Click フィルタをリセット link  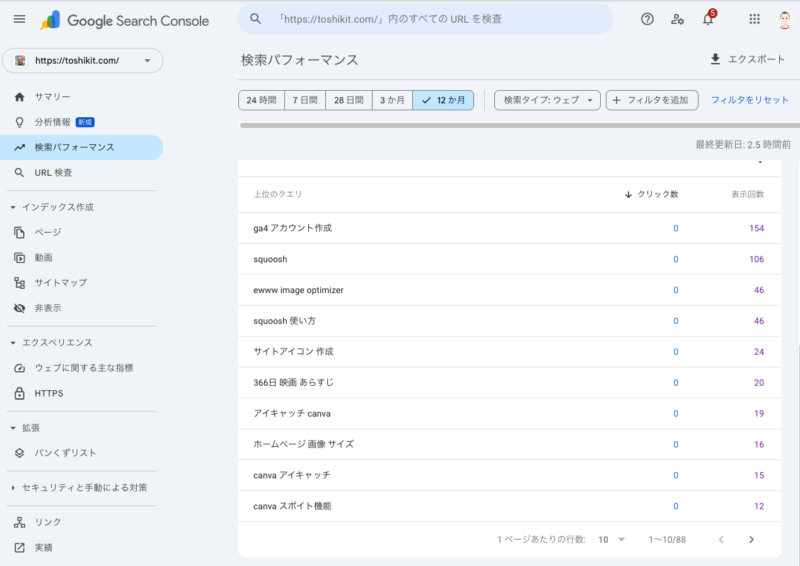750,100
